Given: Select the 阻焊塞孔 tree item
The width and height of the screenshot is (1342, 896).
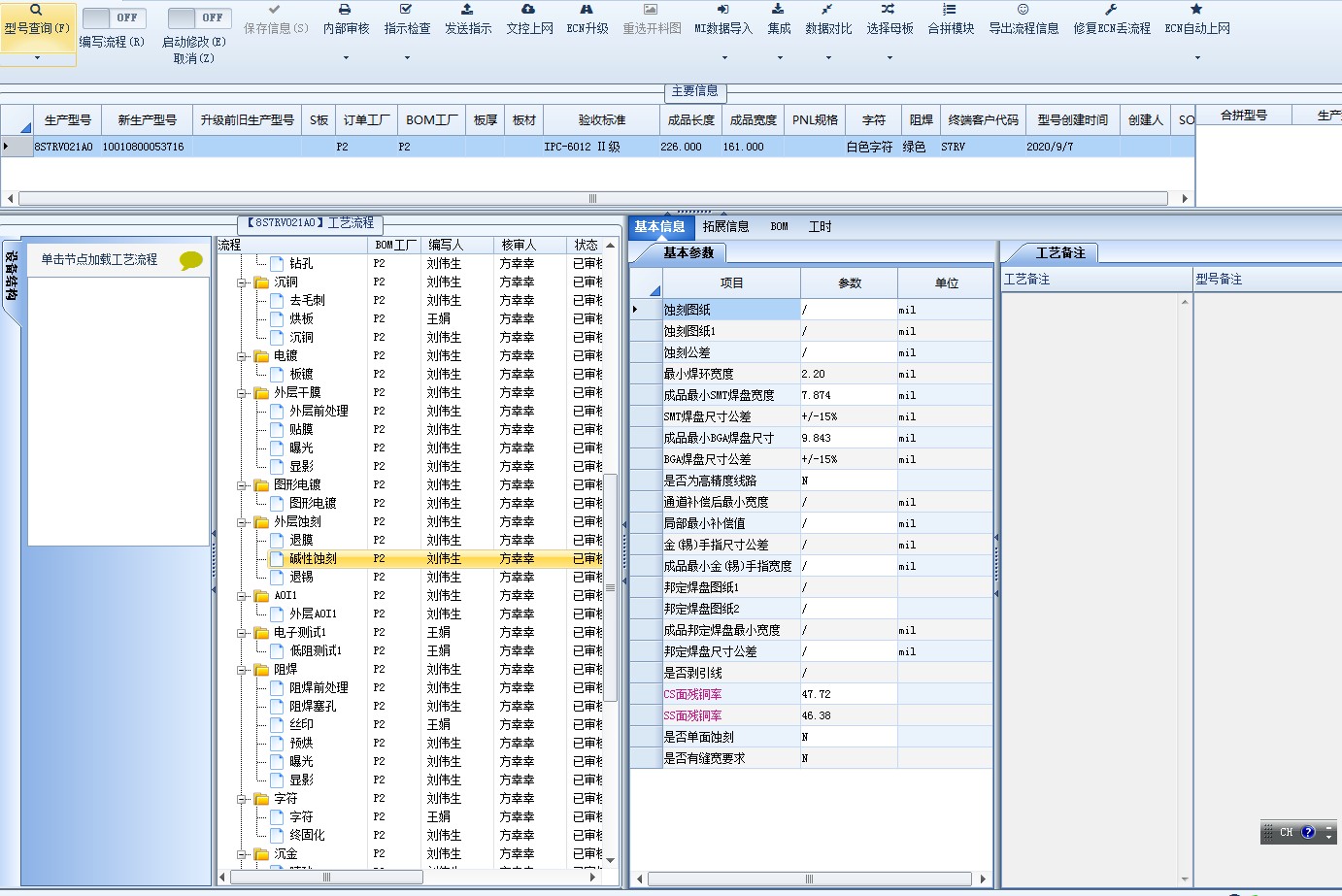Looking at the screenshot, I should pos(313,707).
